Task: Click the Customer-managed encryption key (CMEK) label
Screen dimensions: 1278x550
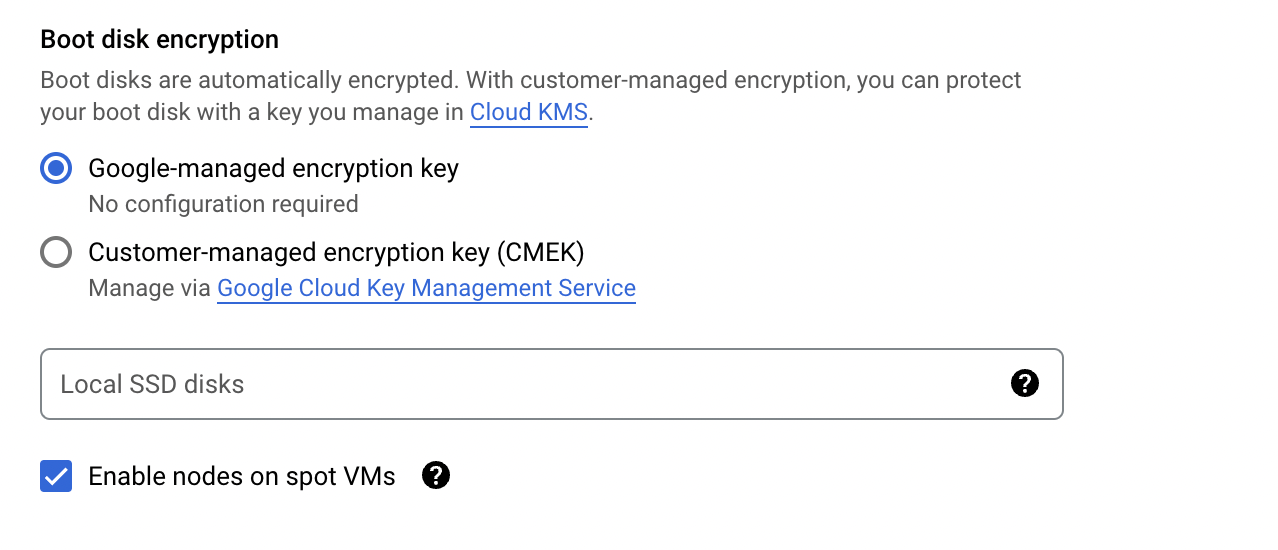Action: click(x=336, y=252)
